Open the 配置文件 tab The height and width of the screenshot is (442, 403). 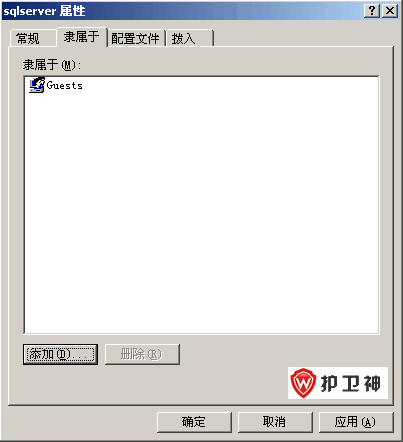[x=136, y=38]
